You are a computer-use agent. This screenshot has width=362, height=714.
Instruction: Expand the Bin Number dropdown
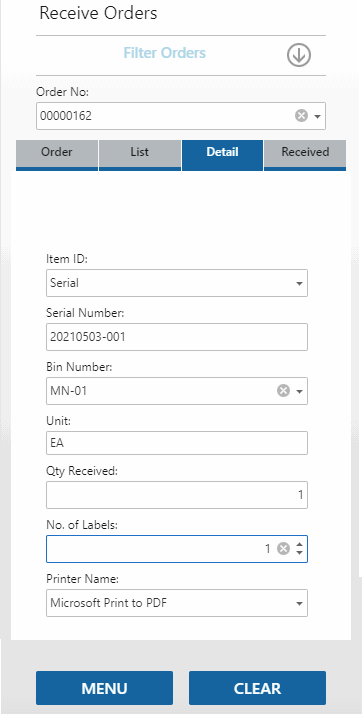pos(299,391)
